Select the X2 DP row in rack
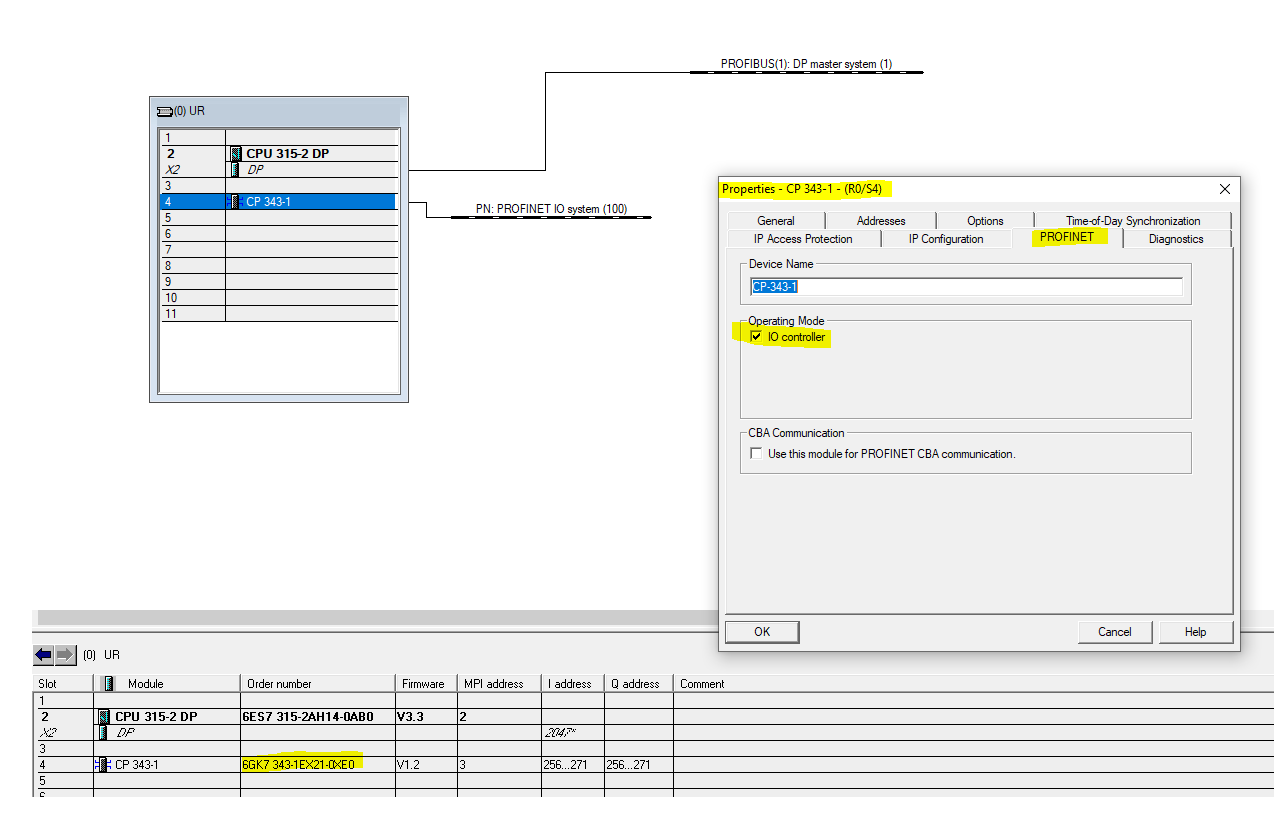Viewport: 1278px width, 813px height. pos(279,170)
